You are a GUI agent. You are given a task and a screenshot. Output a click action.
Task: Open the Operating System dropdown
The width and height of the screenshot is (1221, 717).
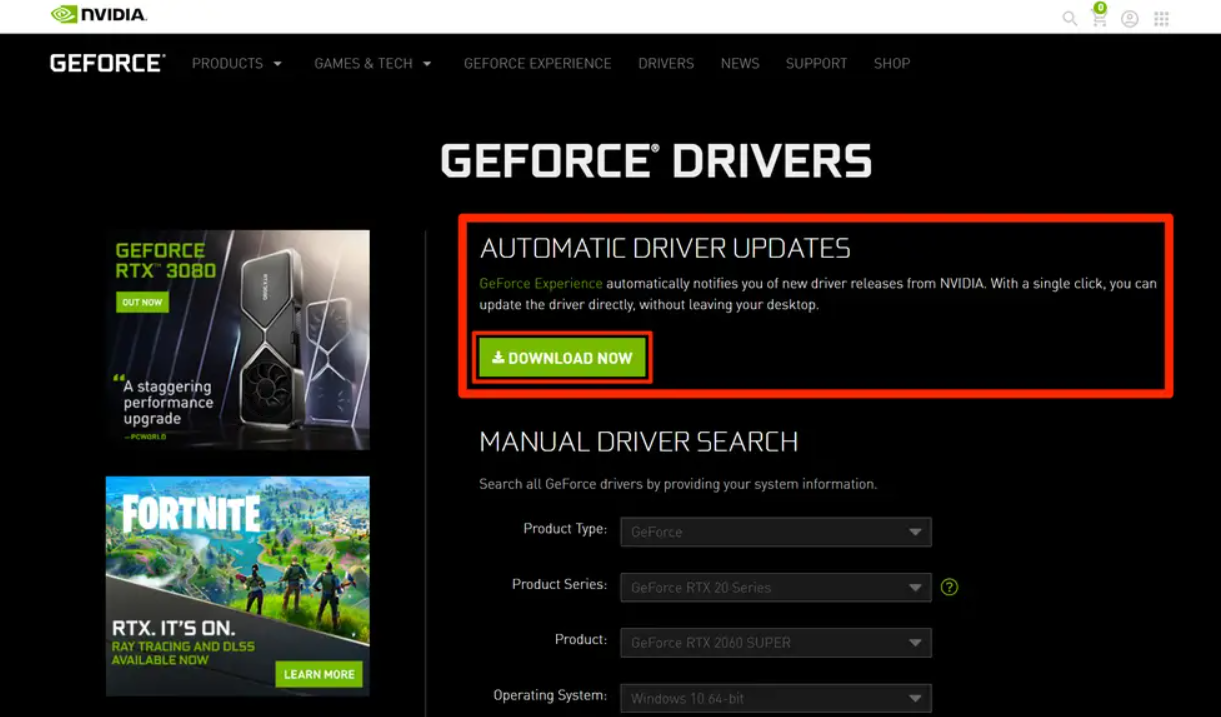[x=775, y=698]
